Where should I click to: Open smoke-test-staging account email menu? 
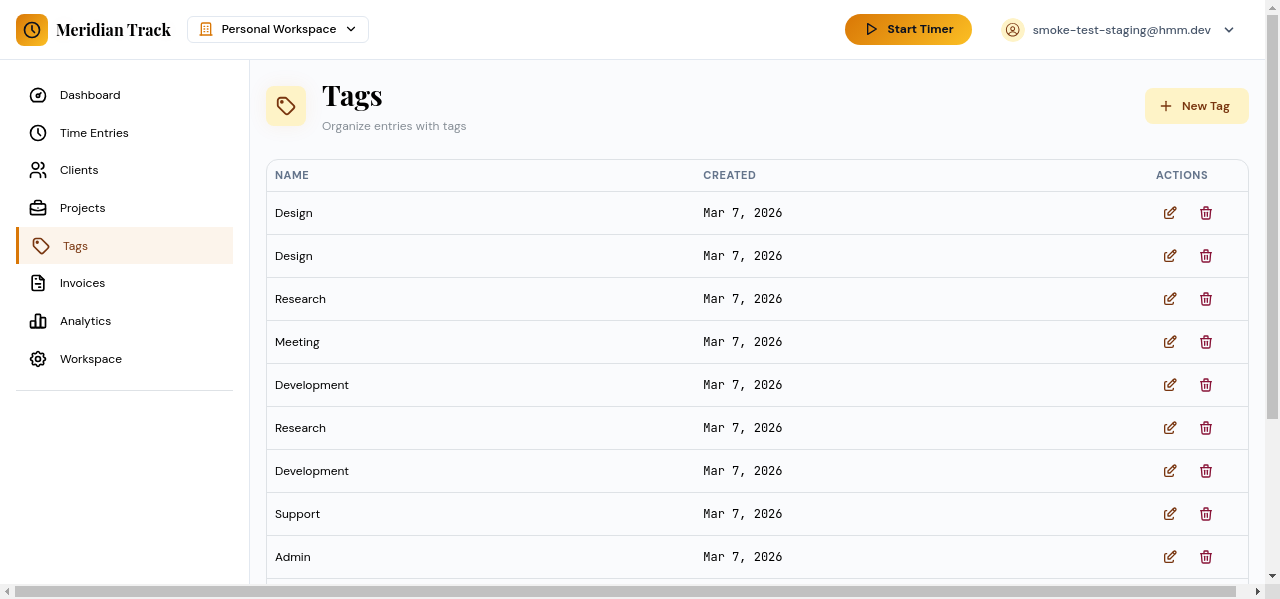pos(1121,30)
